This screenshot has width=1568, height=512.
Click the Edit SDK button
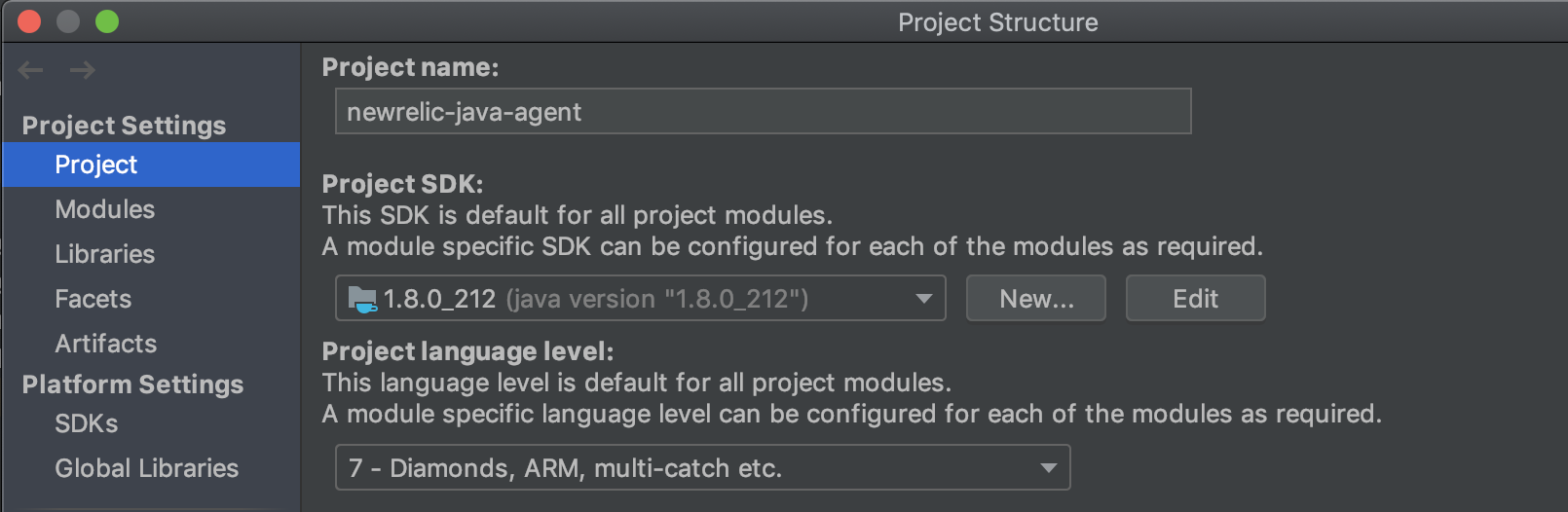point(1195,299)
